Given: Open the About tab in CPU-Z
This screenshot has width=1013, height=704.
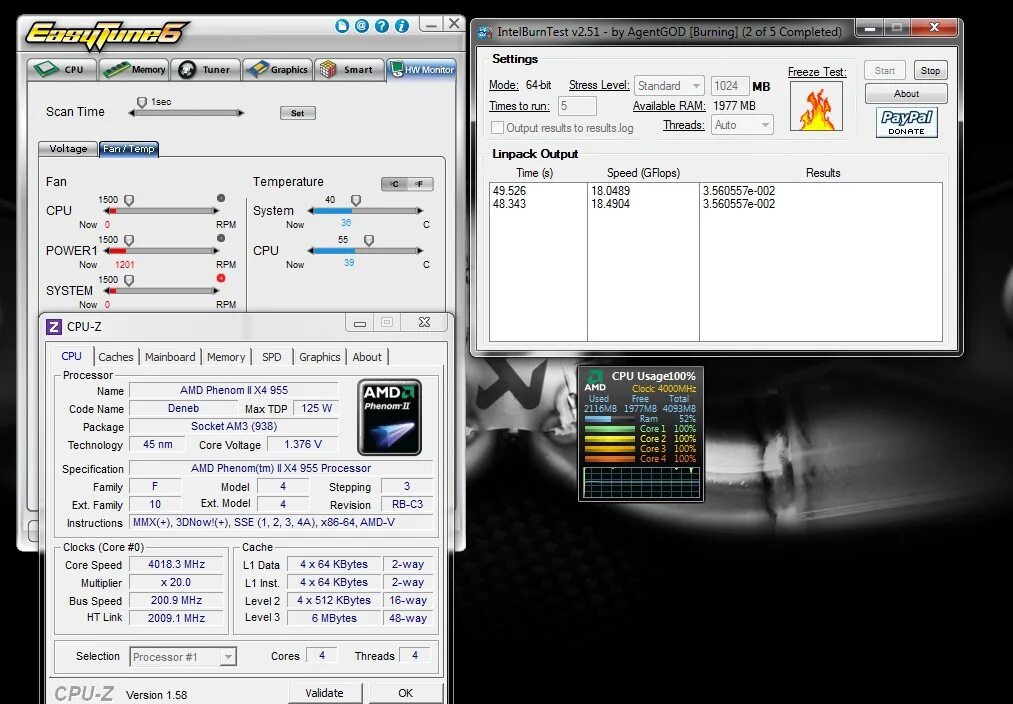Looking at the screenshot, I should click(x=367, y=357).
